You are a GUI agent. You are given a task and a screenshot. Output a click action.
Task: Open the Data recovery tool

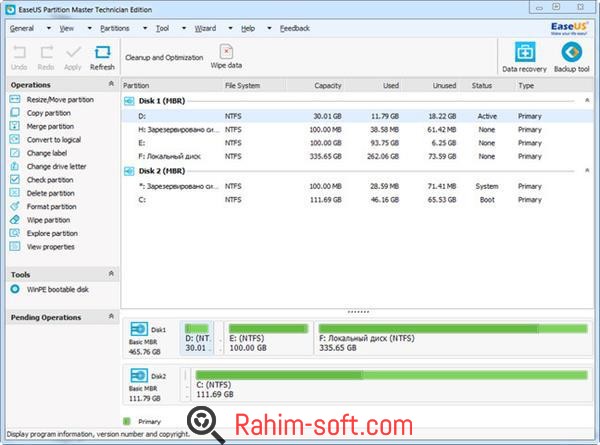coord(524,56)
